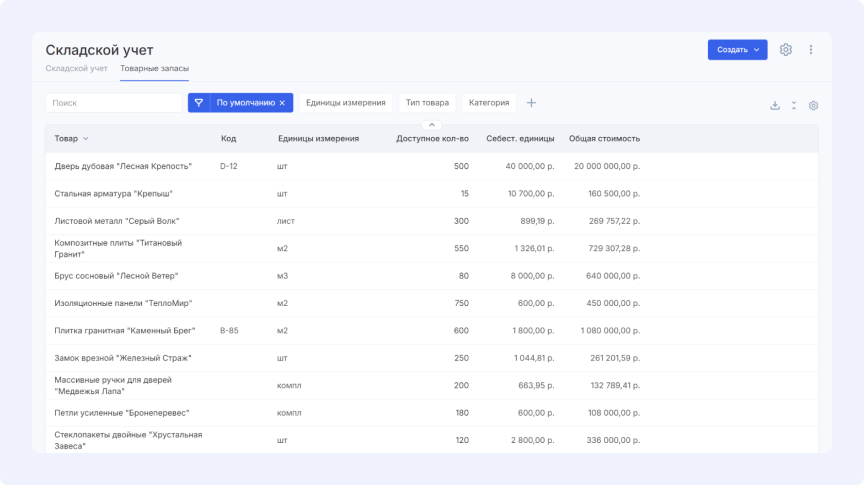Screen dimensions: 864x485
Task: Select the "Товарные запасы" tab
Action: [154, 69]
